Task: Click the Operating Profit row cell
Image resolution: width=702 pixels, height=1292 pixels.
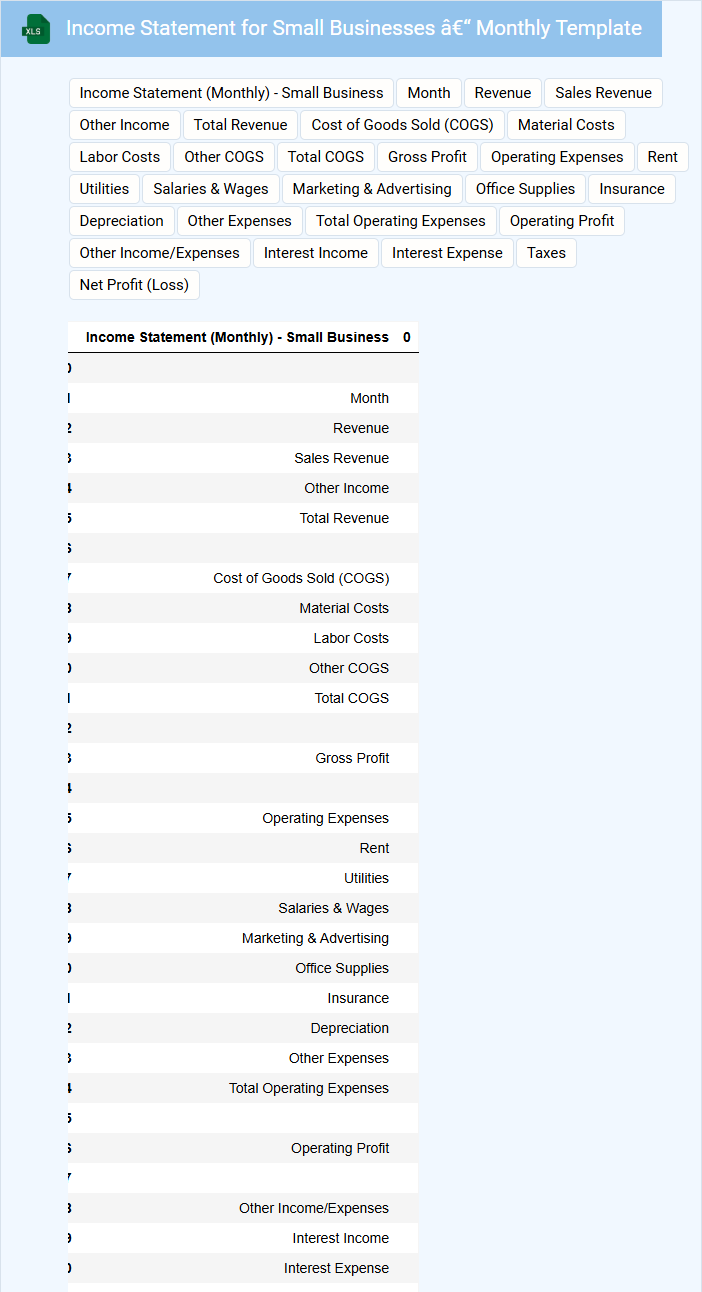Action: coord(340,1148)
